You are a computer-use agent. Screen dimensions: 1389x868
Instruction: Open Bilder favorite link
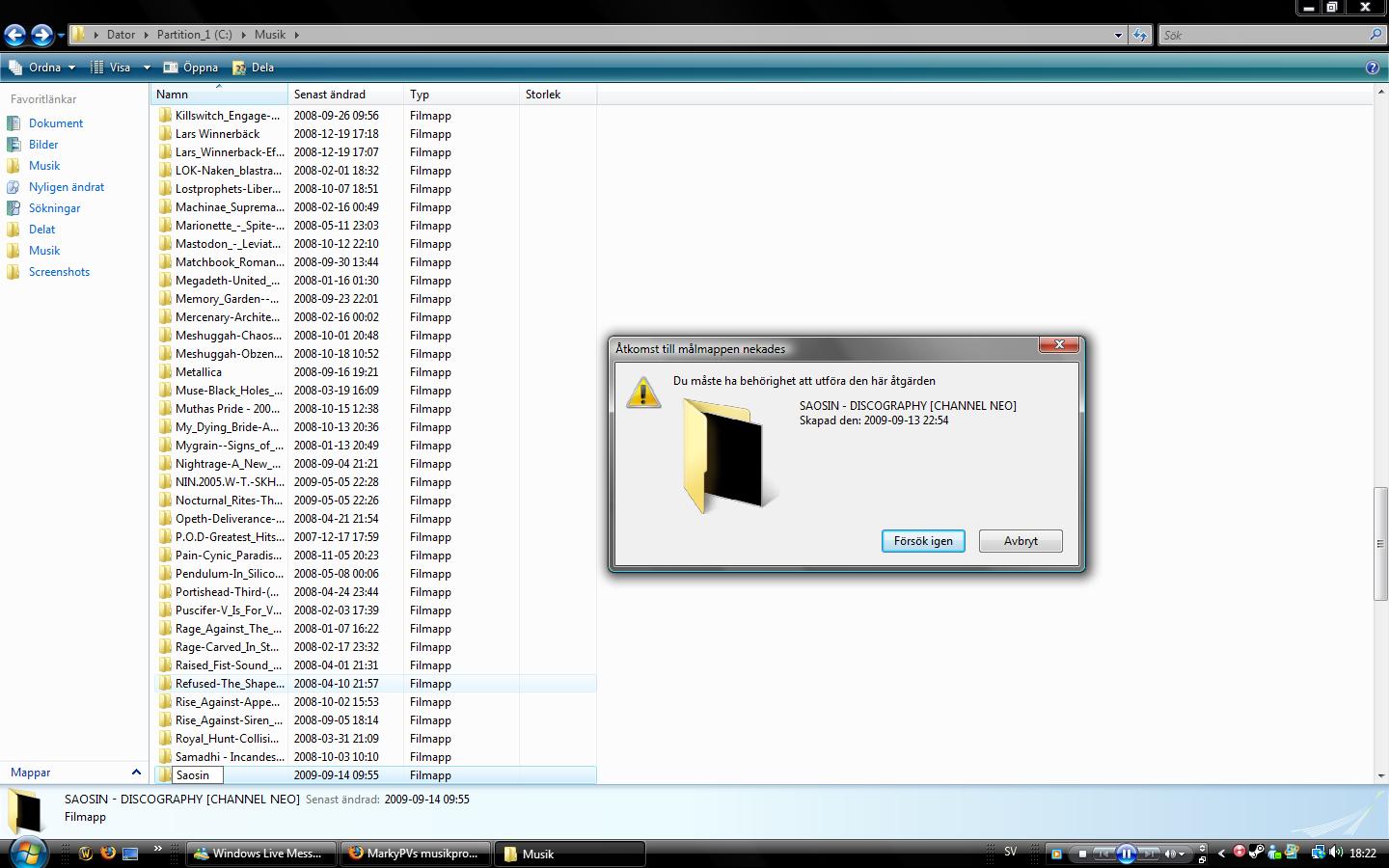(x=43, y=145)
